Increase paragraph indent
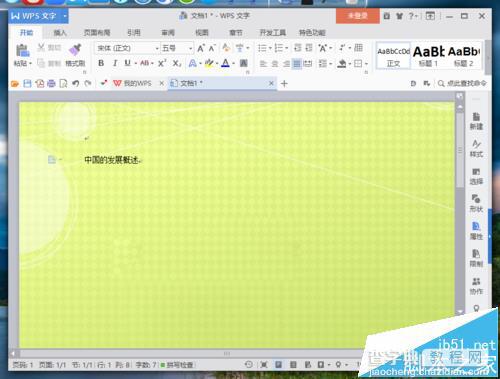Viewport: 500px width, 379px height. pos(309,48)
